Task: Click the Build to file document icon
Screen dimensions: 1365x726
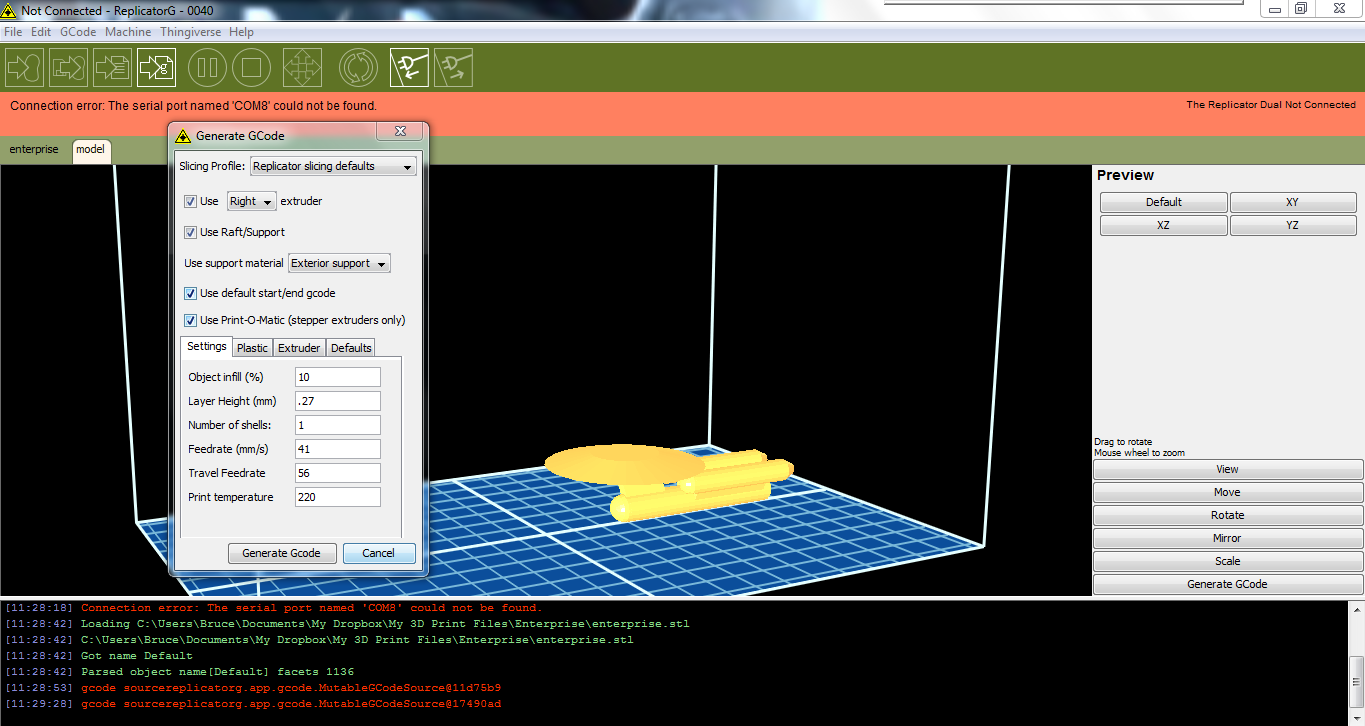Action: [x=112, y=68]
